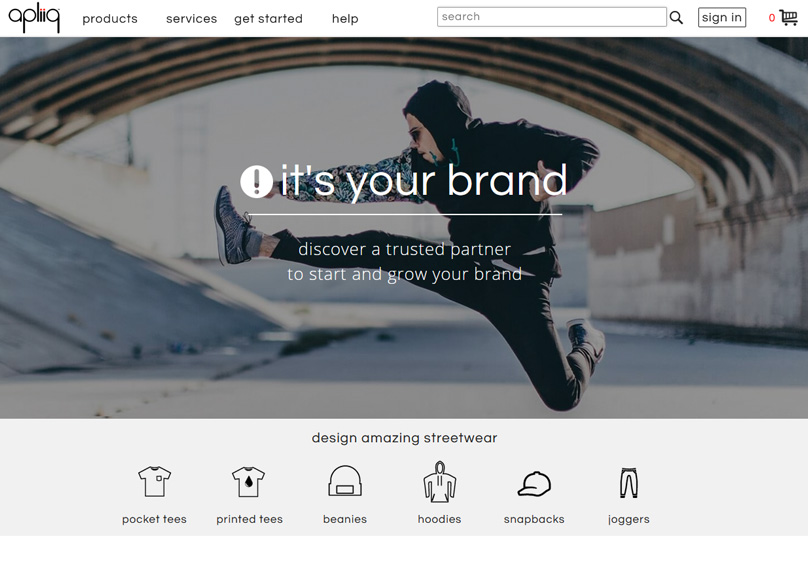
Task: Open the help menu
Action: click(345, 19)
